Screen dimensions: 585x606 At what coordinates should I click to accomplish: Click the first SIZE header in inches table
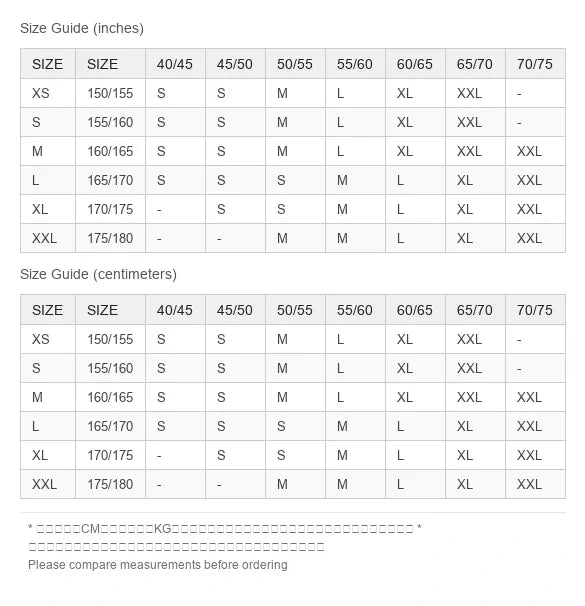tap(48, 64)
